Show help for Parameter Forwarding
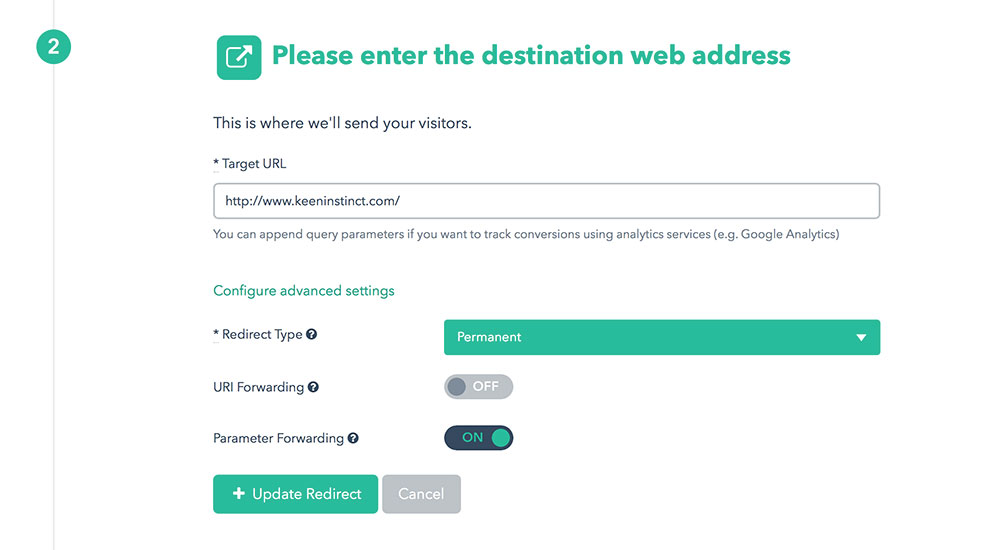 coord(353,438)
